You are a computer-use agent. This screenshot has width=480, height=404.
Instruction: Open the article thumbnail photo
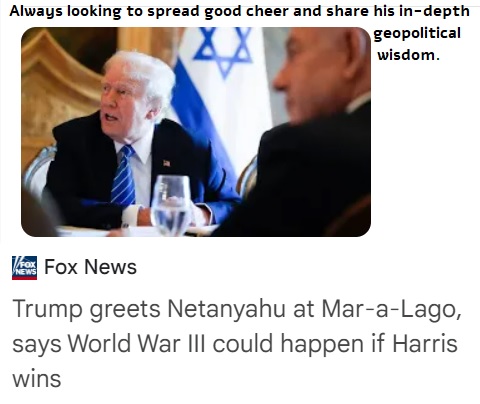click(196, 132)
